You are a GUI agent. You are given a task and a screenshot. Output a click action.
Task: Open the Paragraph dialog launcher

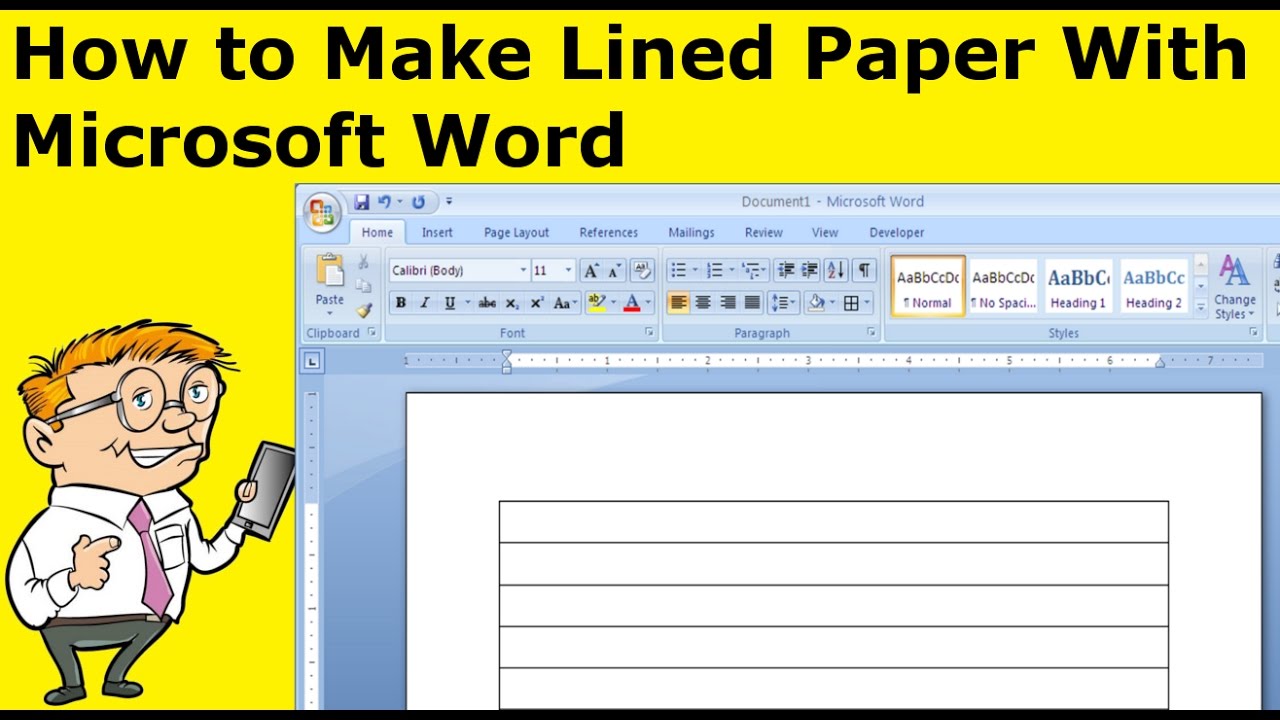(871, 332)
